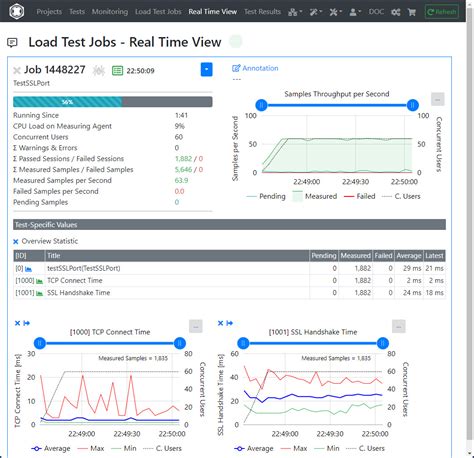
Task: Toggle the Failed series in throughput legend
Action: pos(360,196)
